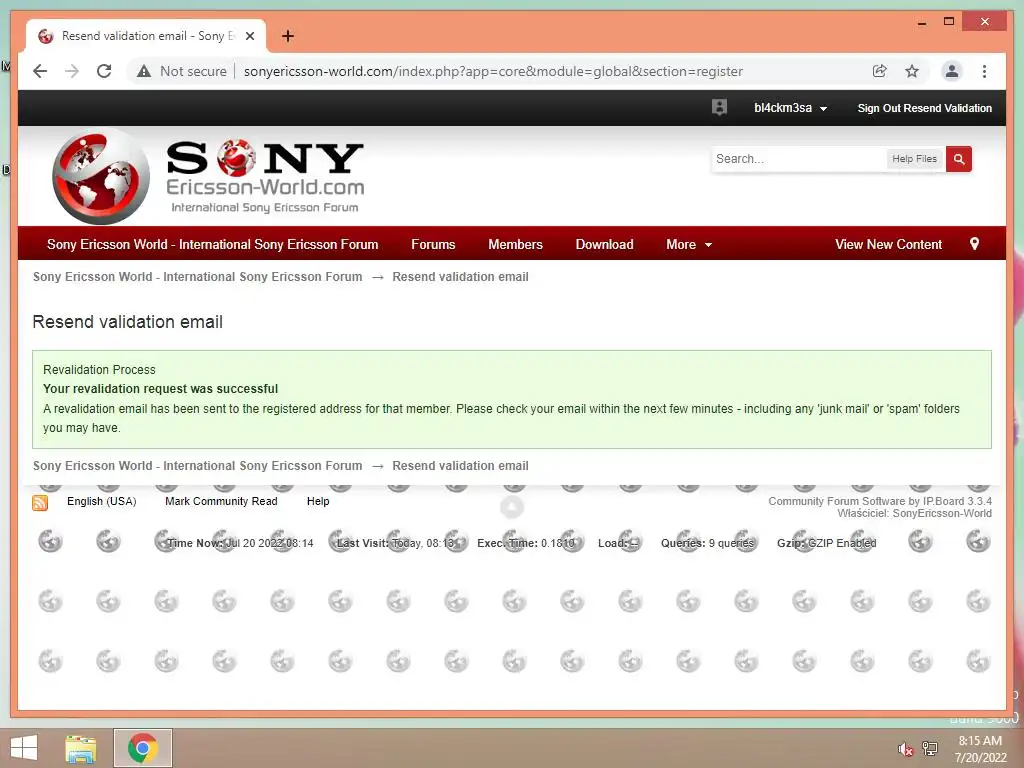Click the IP.Board software credit link
The image size is (1024, 768).
click(880, 501)
